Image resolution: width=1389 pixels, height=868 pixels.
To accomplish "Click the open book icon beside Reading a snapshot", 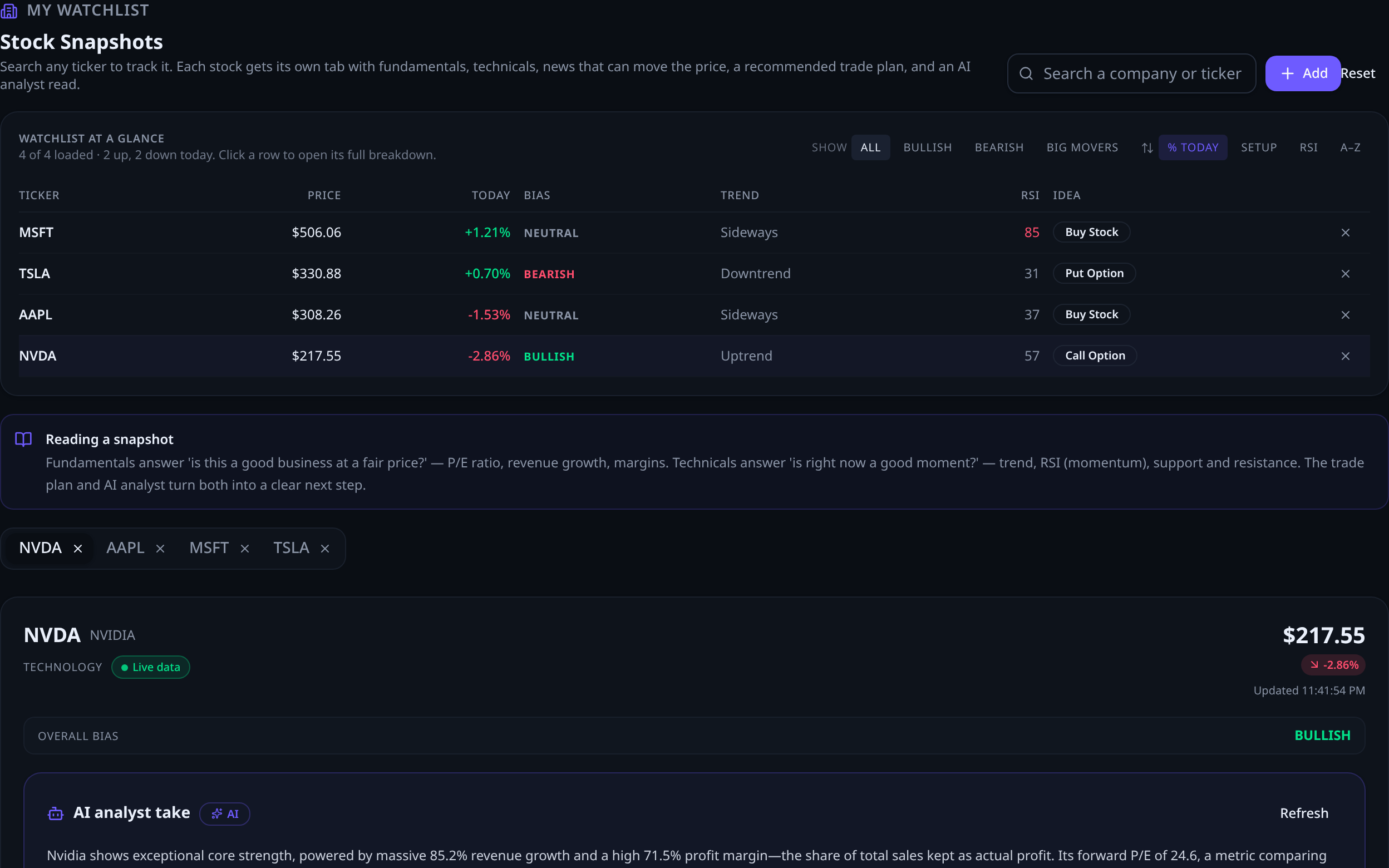I will [x=23, y=439].
